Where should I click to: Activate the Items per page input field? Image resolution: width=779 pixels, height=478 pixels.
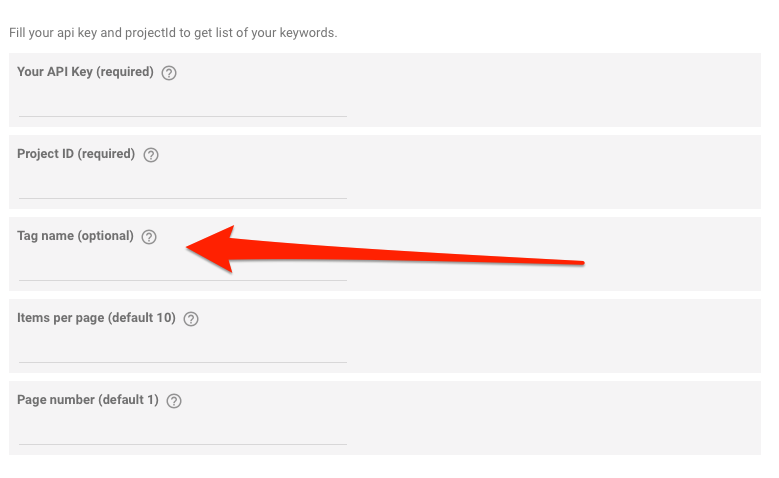[183, 351]
